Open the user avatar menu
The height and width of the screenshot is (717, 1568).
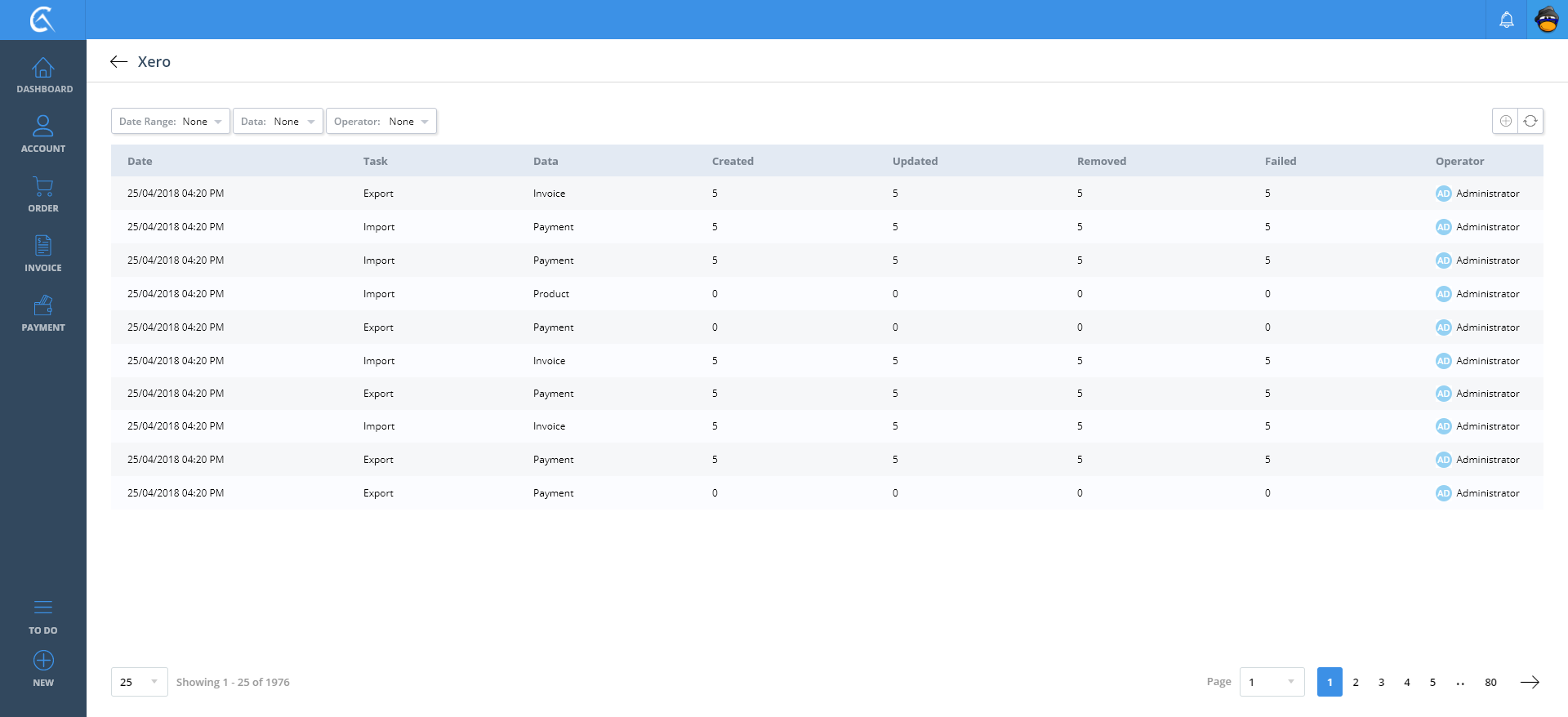click(x=1547, y=20)
